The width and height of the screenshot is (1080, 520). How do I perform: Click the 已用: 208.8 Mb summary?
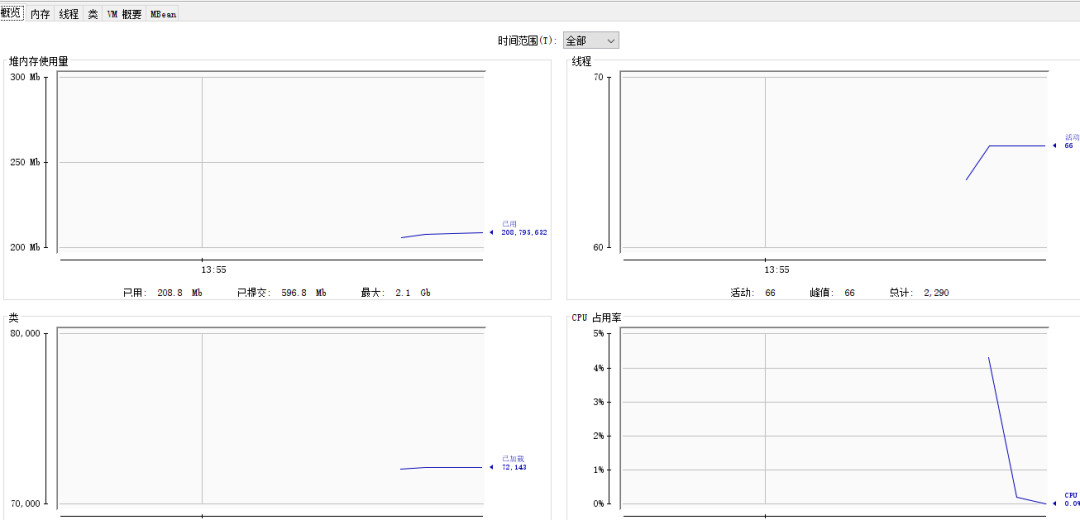tap(163, 293)
